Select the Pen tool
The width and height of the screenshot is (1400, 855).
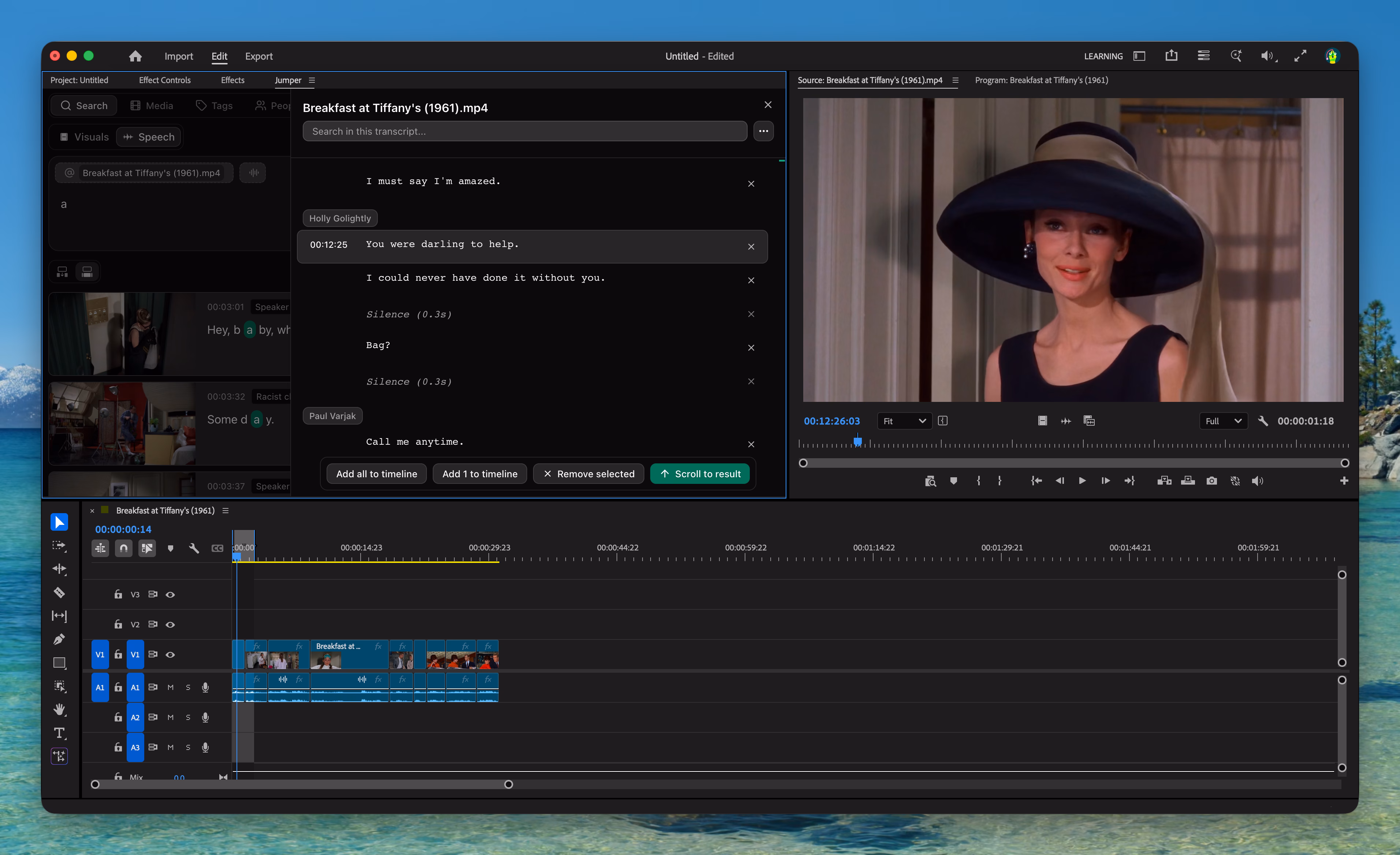click(x=59, y=639)
